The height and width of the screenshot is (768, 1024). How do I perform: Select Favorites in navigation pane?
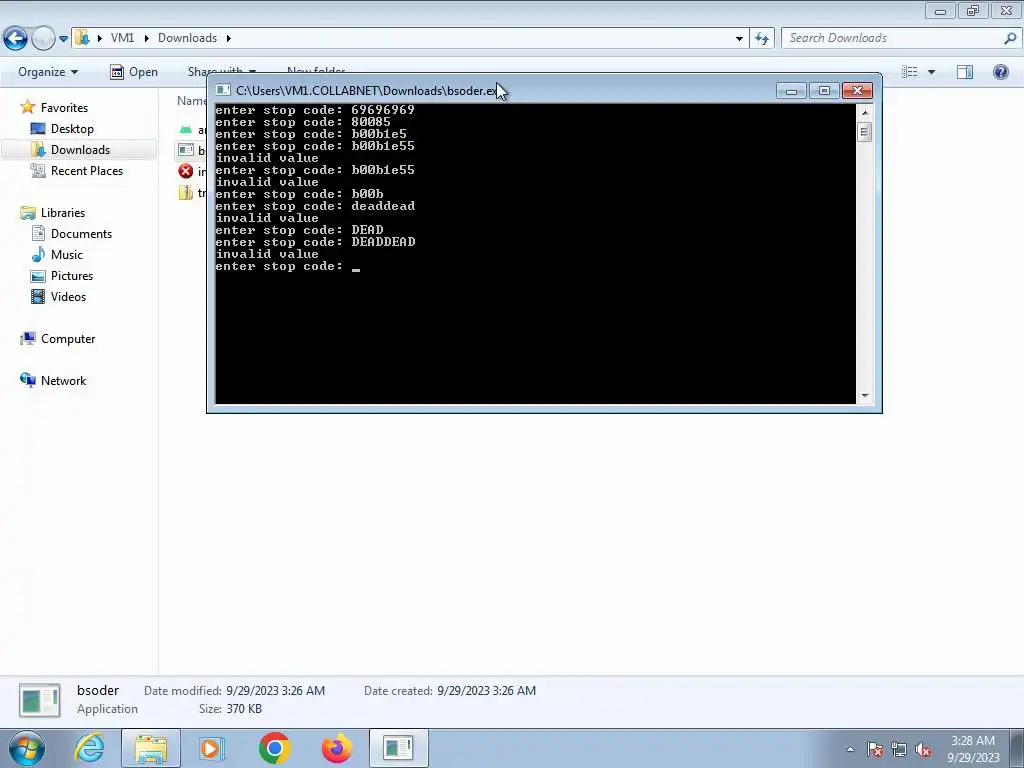(64, 108)
